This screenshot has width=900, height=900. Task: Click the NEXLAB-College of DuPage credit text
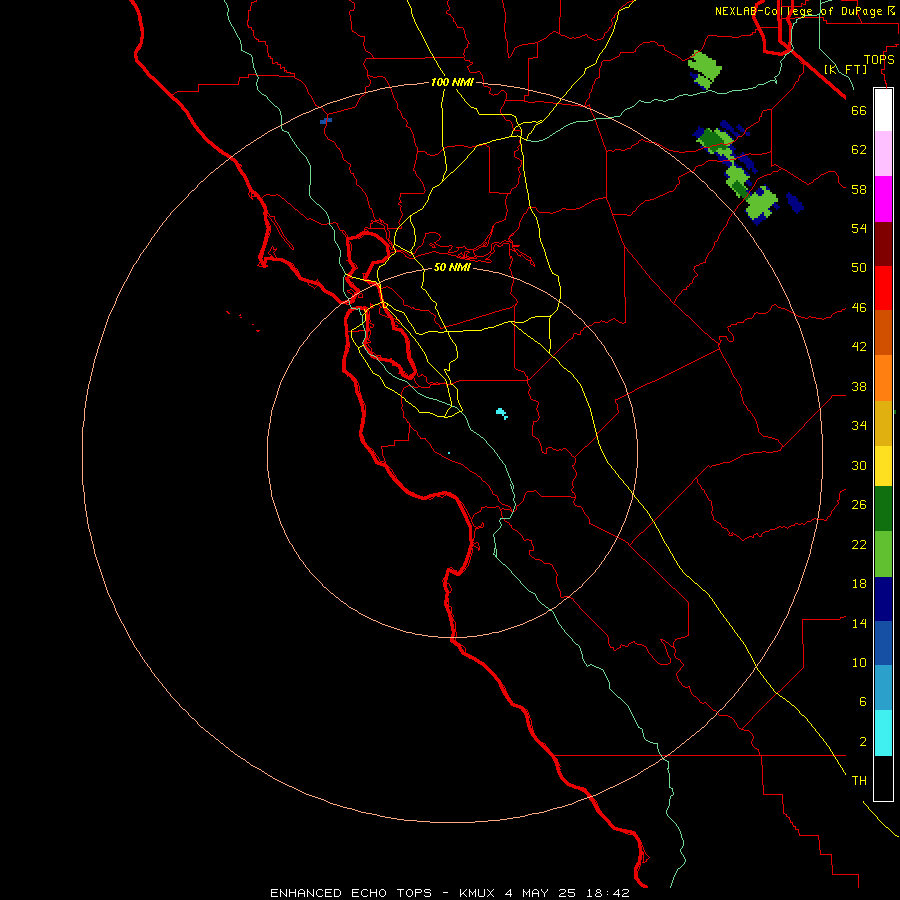(x=804, y=11)
